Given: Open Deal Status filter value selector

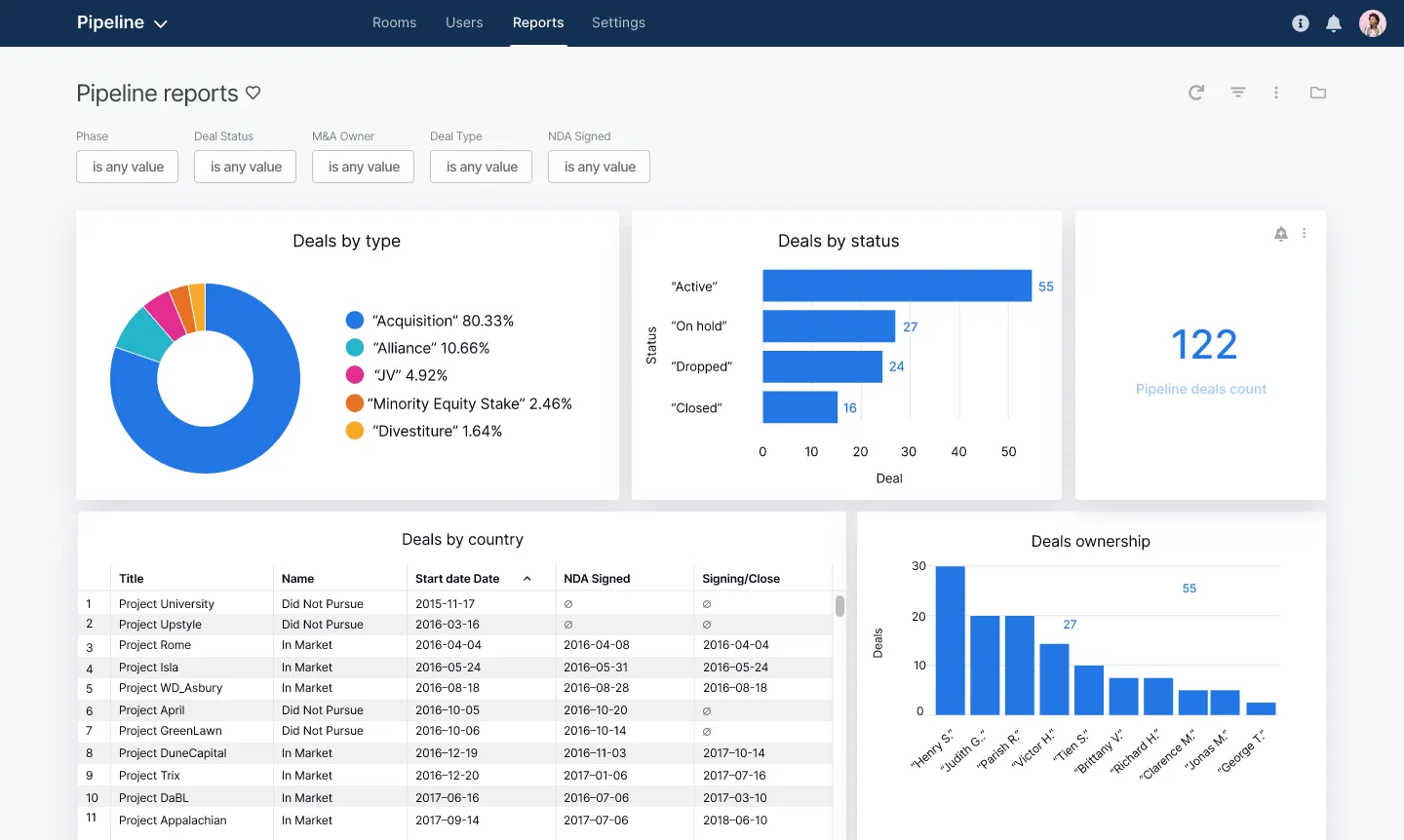Looking at the screenshot, I should [246, 167].
